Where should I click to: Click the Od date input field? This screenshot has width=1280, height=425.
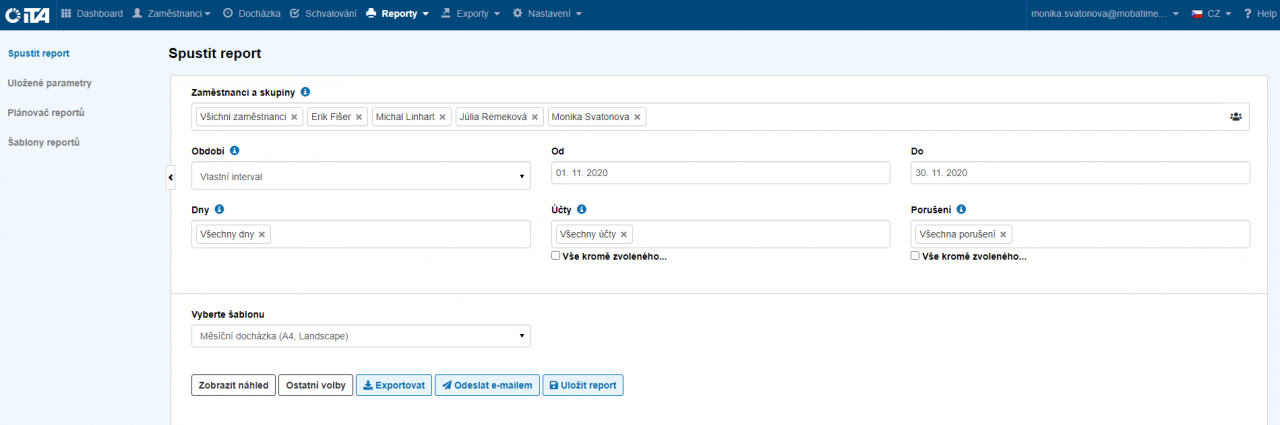720,173
